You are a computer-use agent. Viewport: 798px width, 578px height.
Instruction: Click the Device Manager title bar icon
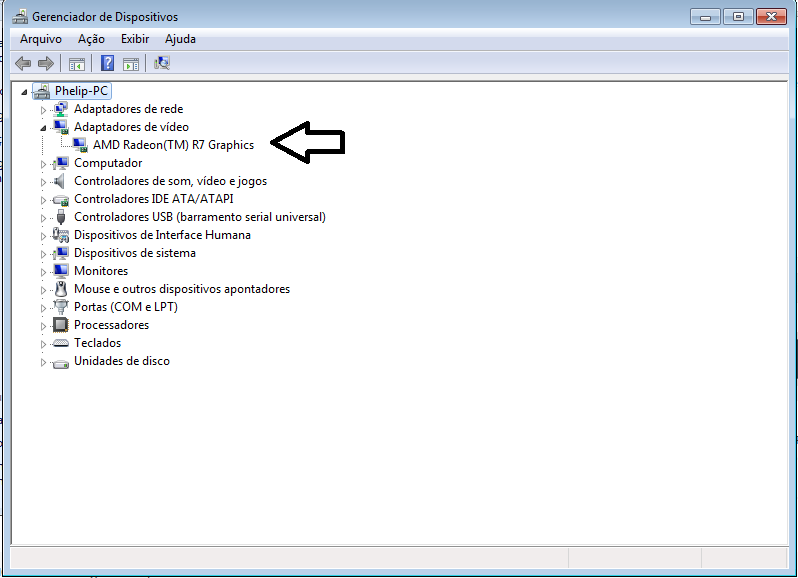pyautogui.click(x=20, y=17)
